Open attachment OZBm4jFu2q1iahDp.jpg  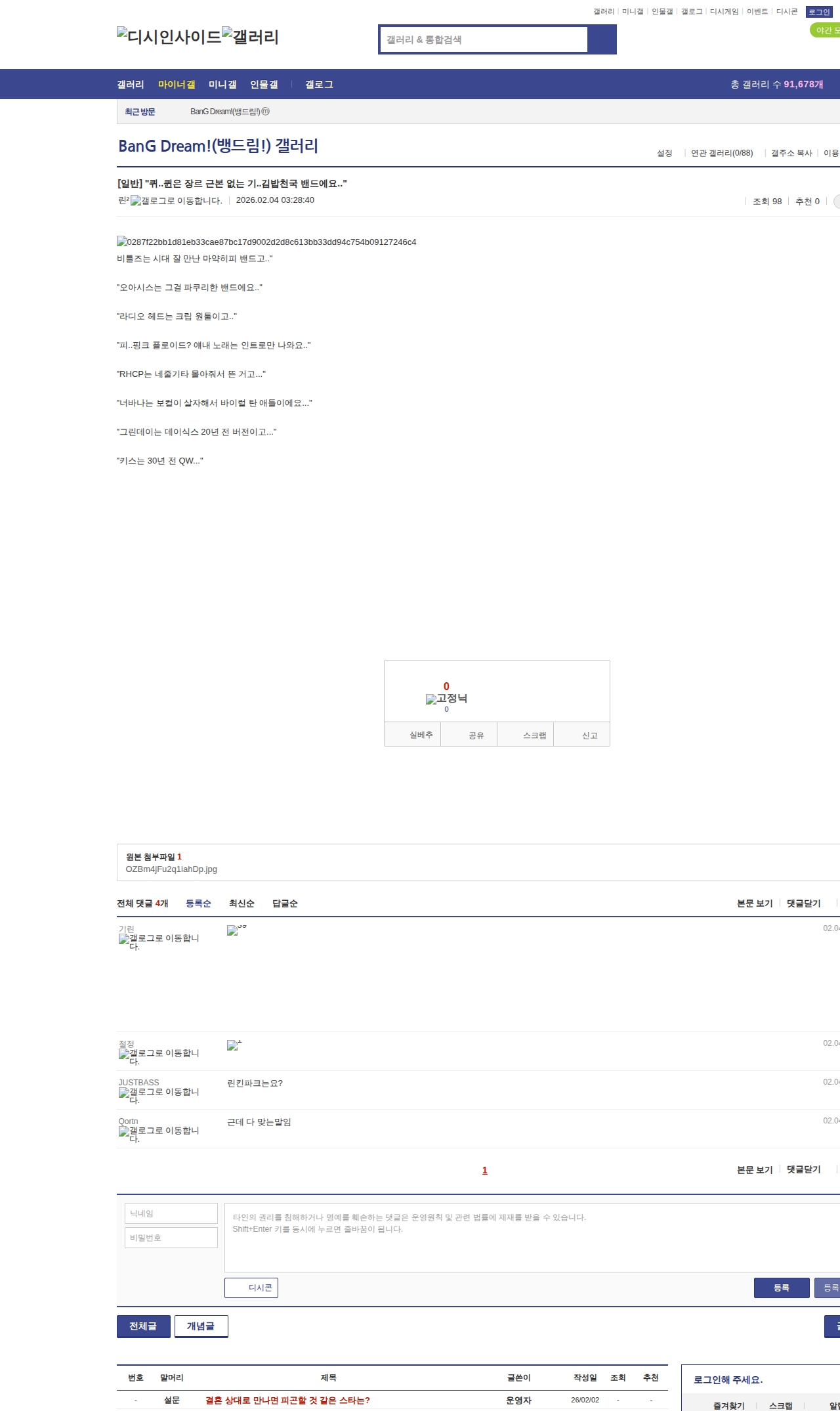[x=171, y=869]
